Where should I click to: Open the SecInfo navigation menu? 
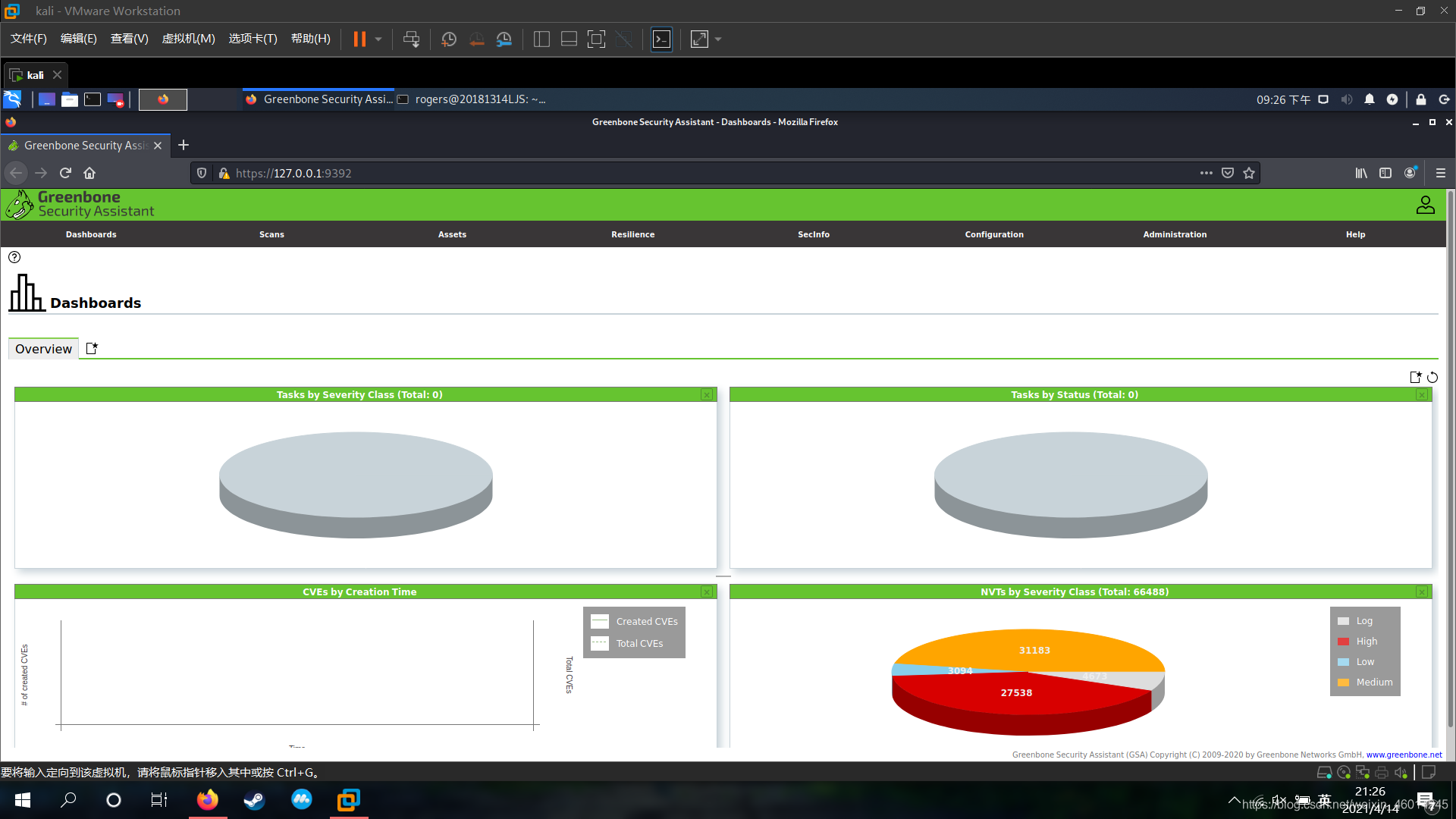(814, 234)
